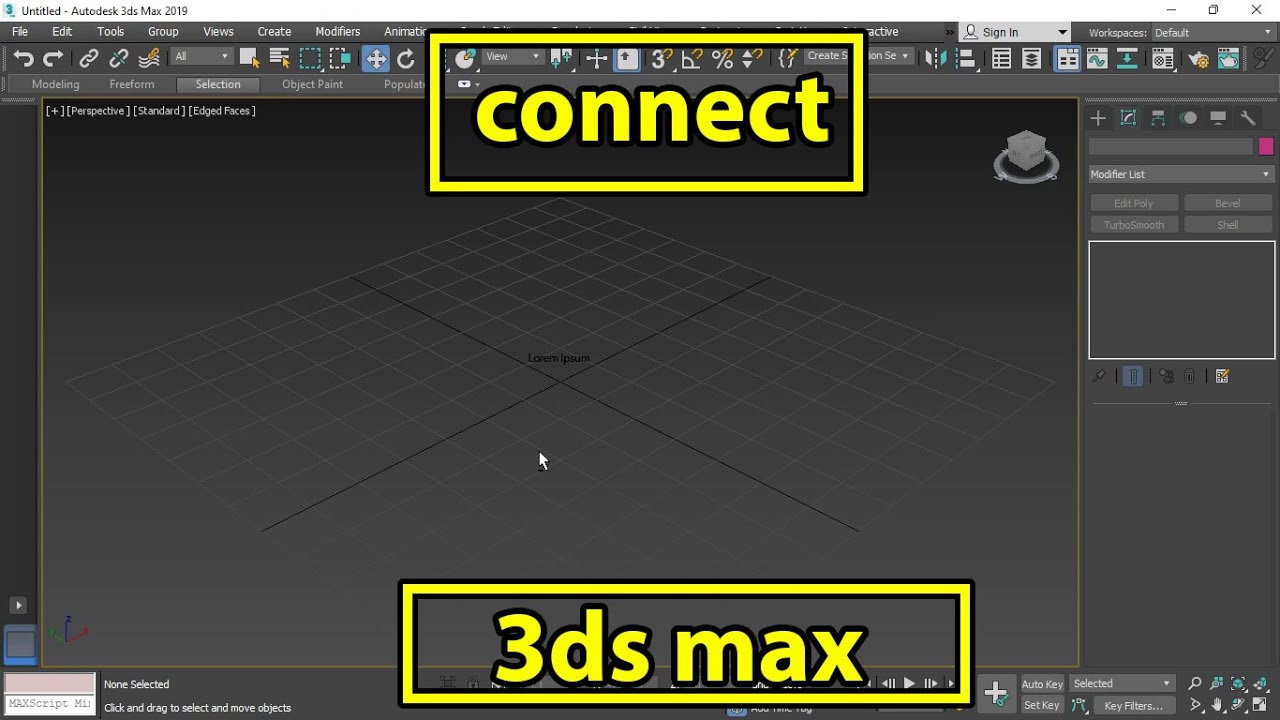This screenshot has width=1280, height=720.
Task: Use the Unlink Selection tool
Action: 119,58
